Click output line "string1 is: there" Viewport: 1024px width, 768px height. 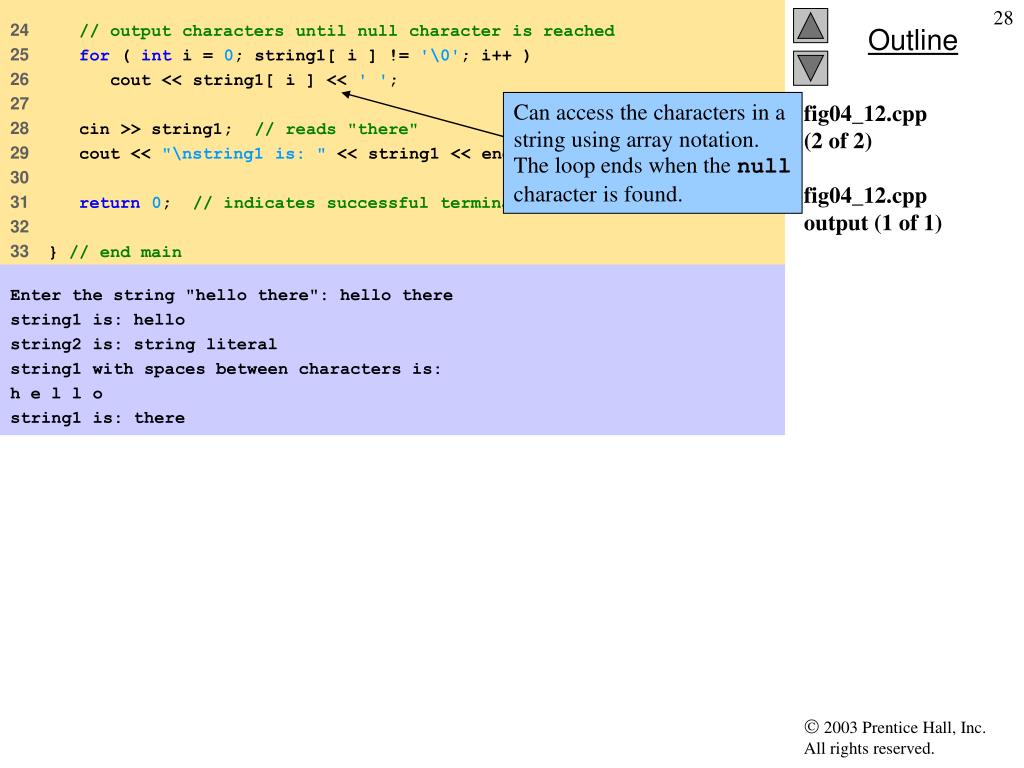pos(97,418)
